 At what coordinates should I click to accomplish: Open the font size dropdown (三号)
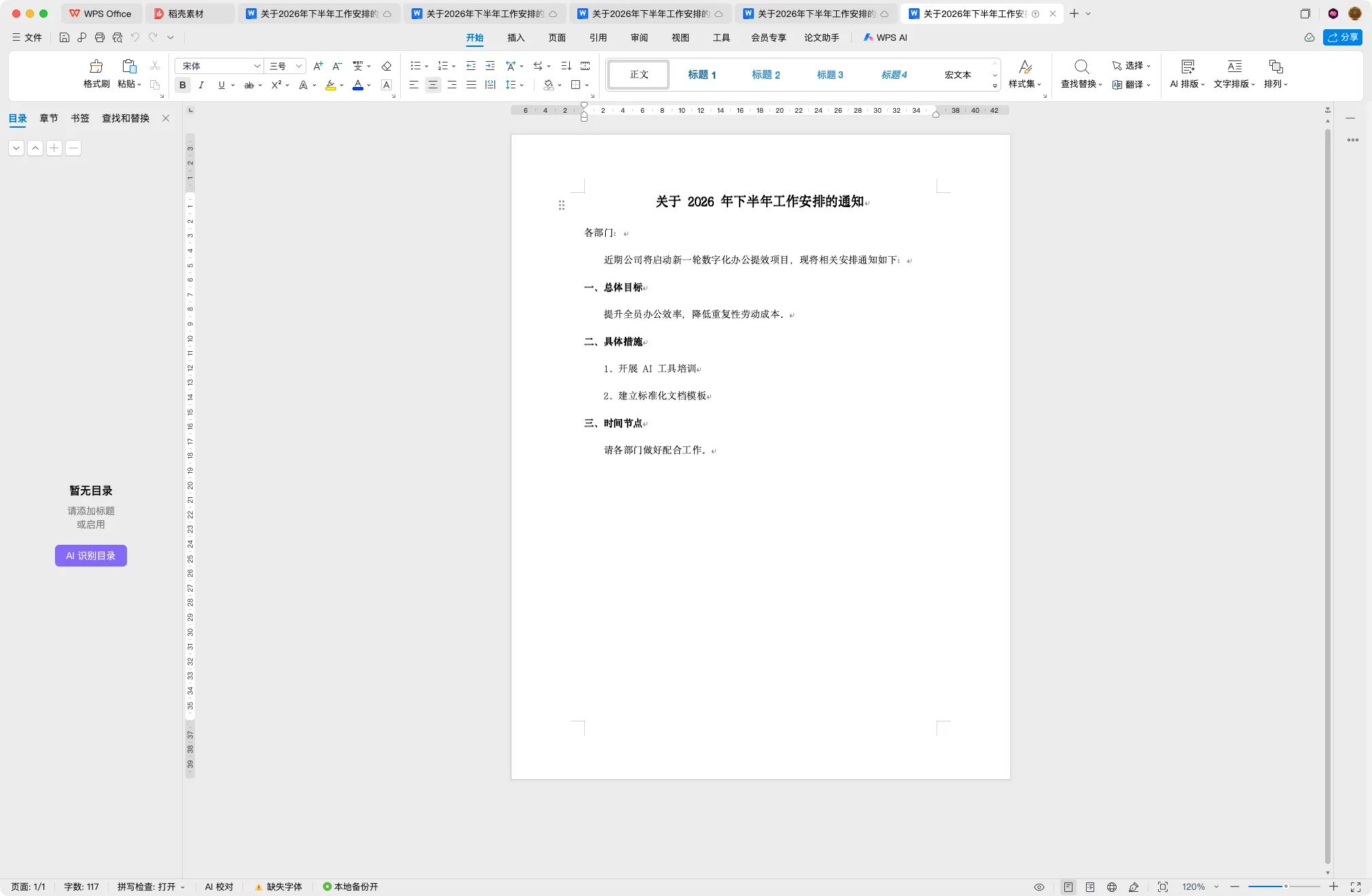click(x=298, y=66)
